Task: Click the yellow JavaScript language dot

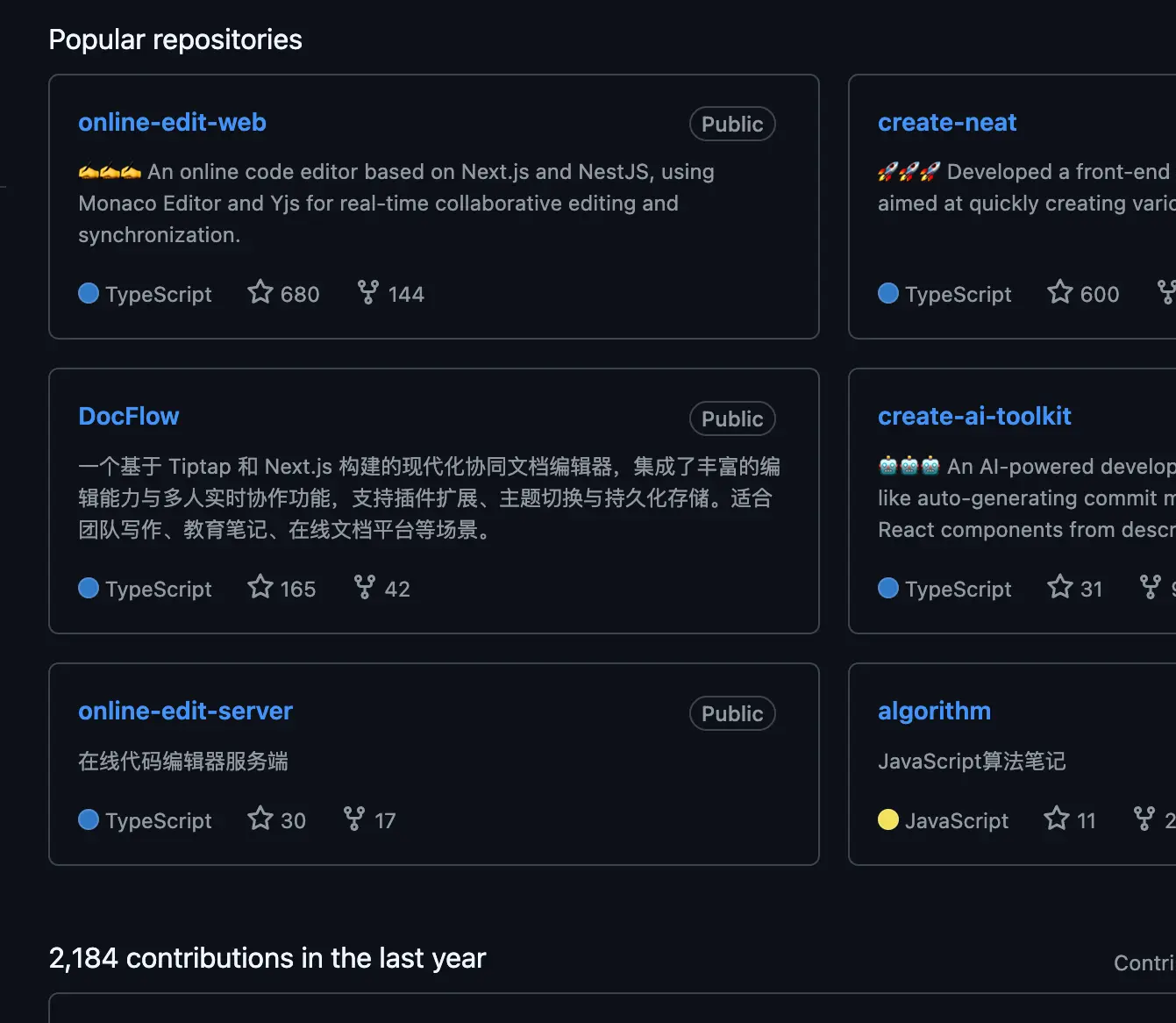Action: point(888,819)
